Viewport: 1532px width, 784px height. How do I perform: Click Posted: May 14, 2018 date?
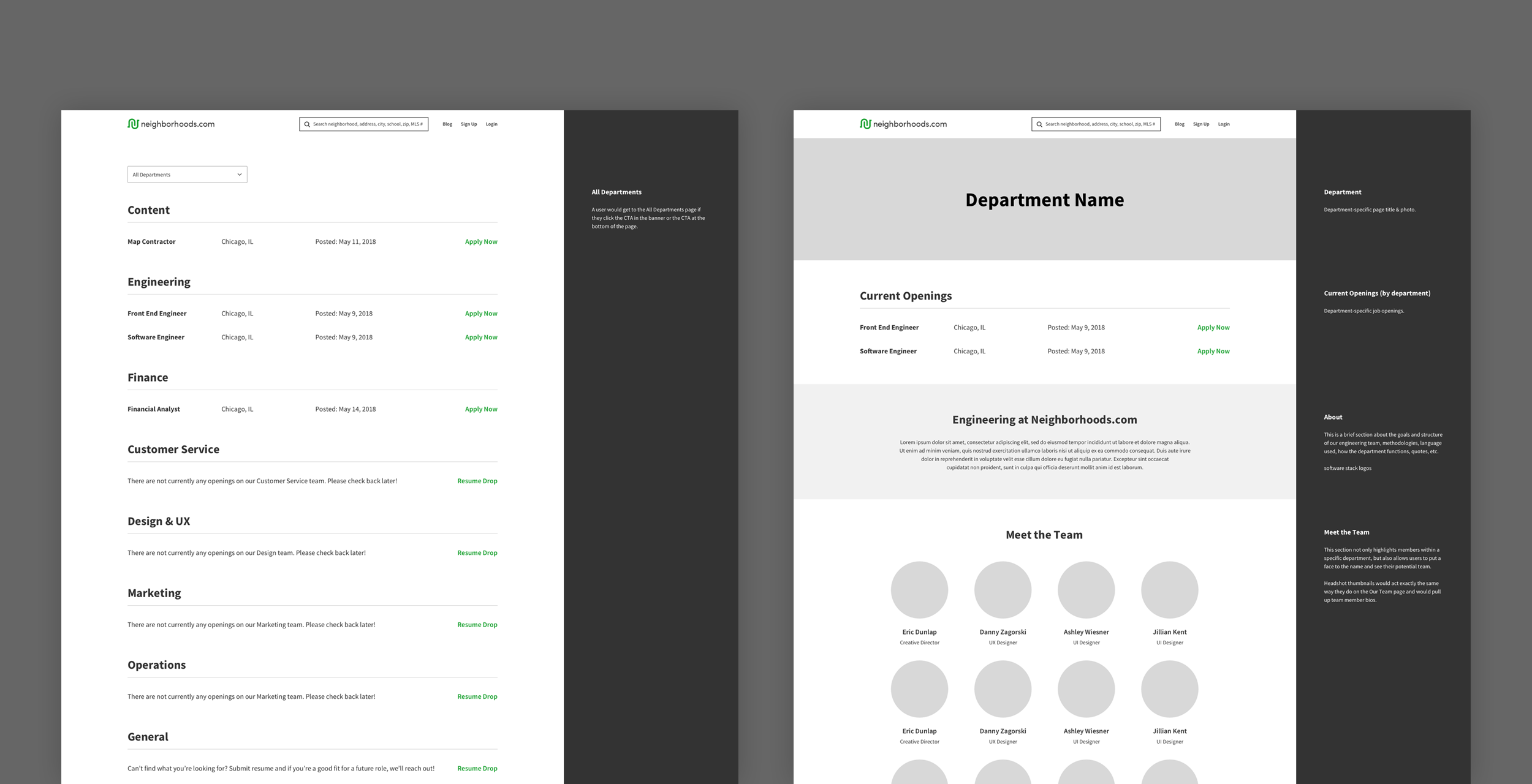[x=346, y=409]
